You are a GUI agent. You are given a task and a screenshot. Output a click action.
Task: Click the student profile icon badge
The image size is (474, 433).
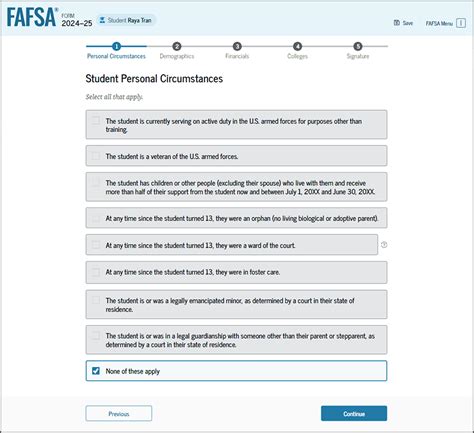coord(102,20)
